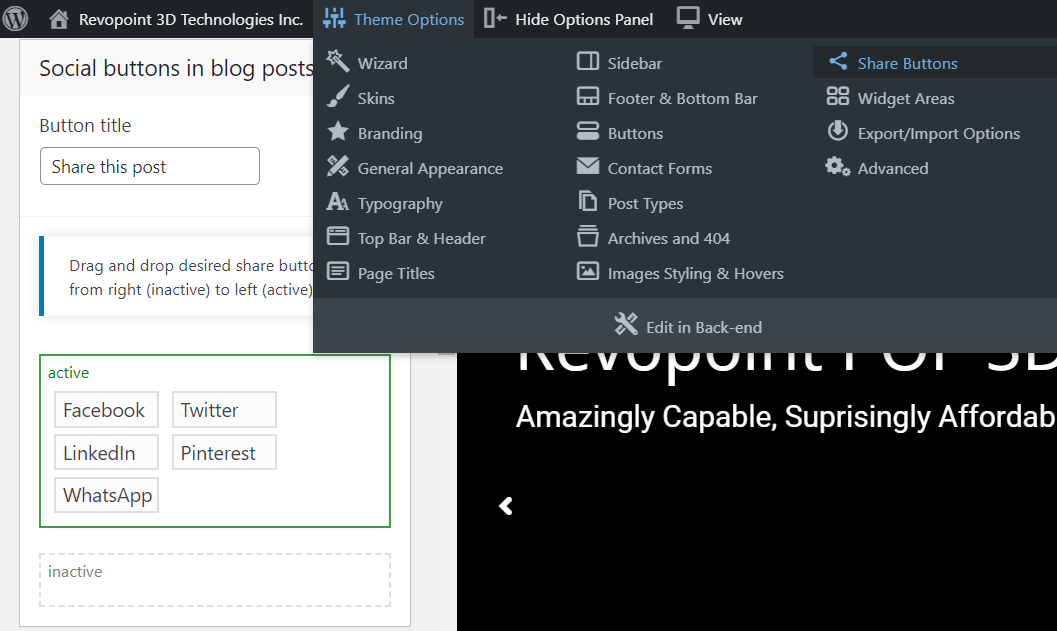Open the Theme Options menu
1057x631 pixels.
(x=393, y=19)
